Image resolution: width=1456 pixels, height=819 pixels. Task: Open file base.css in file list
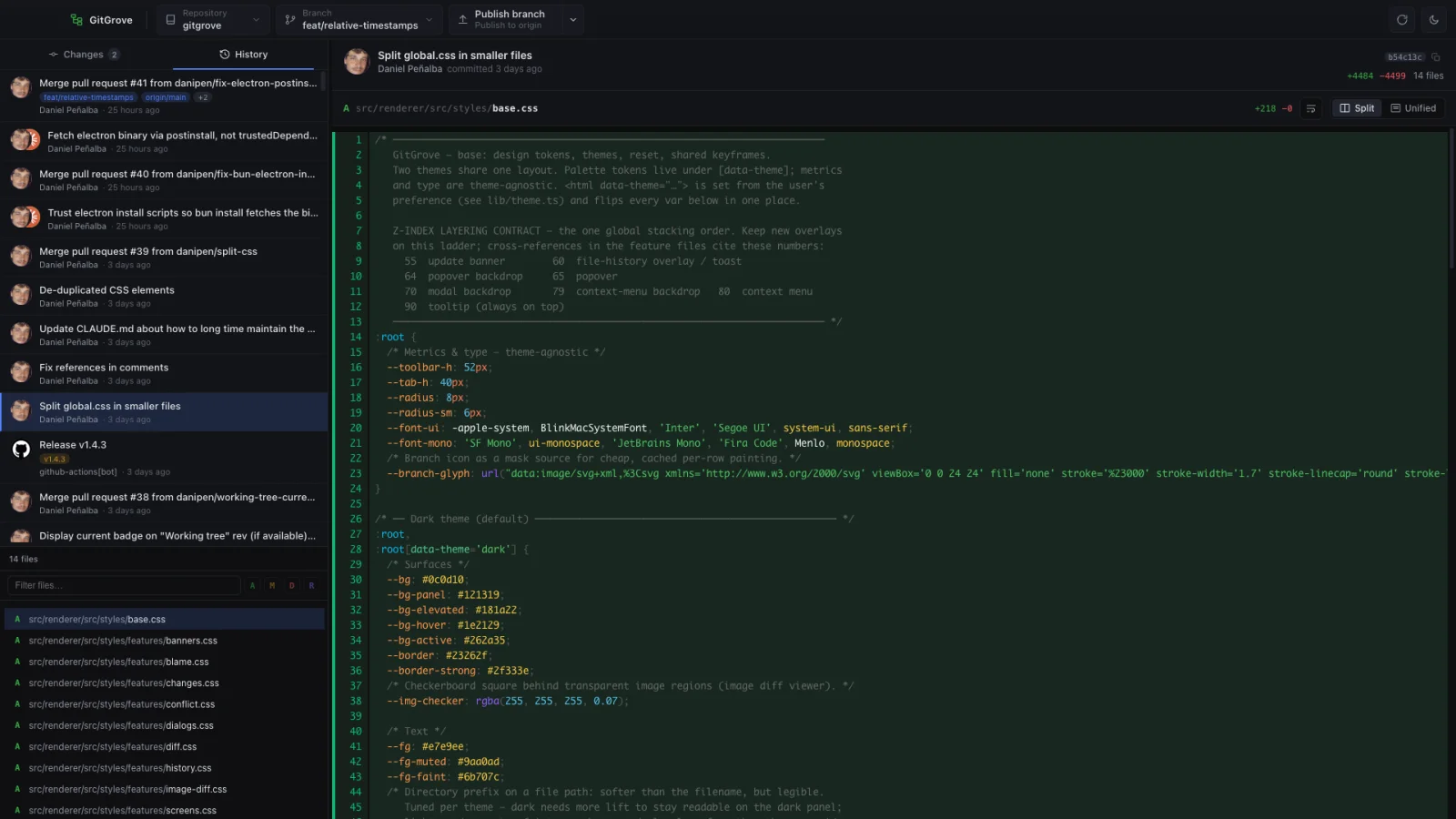[164, 620]
